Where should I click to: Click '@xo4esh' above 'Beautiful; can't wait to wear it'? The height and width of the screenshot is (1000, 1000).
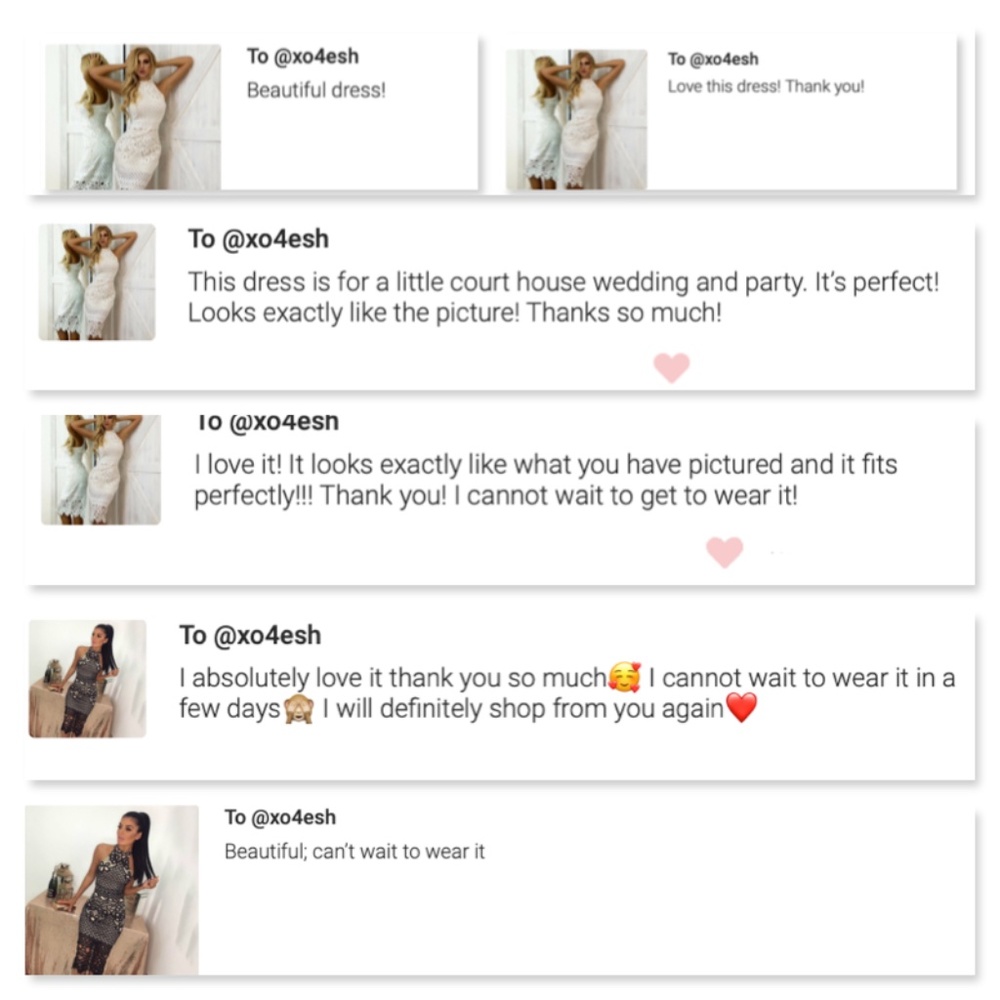[x=294, y=818]
